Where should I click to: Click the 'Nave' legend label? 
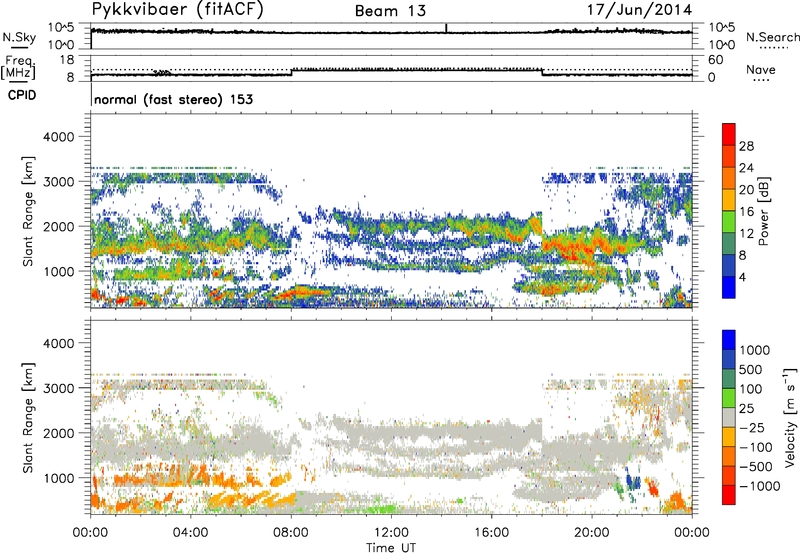pyautogui.click(x=761, y=69)
